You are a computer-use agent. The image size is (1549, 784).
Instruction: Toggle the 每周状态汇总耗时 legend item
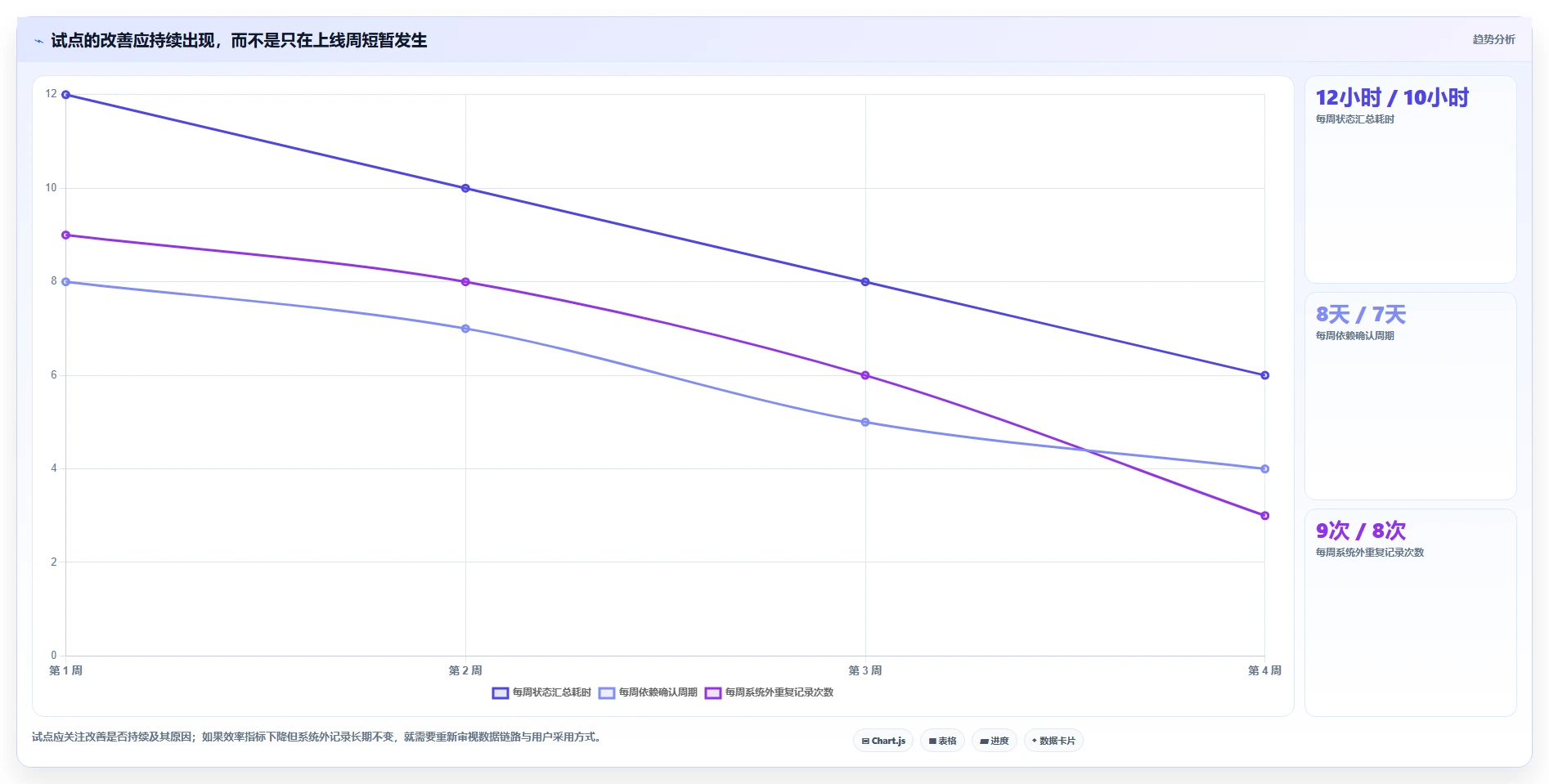tap(541, 692)
